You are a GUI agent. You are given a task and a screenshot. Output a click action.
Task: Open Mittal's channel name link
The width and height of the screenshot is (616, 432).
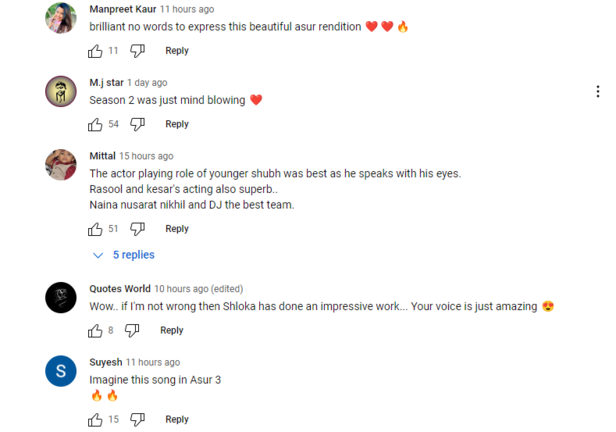pyautogui.click(x=102, y=156)
